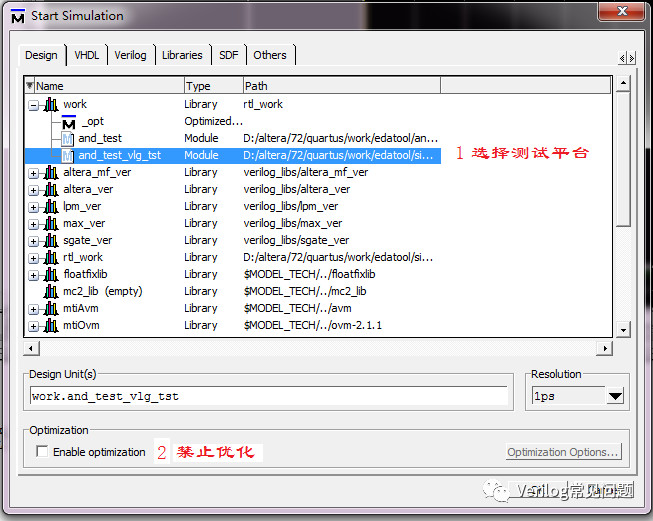This screenshot has width=653, height=521.
Task: Click the vertical scrollbar down arrow
Action: click(623, 330)
